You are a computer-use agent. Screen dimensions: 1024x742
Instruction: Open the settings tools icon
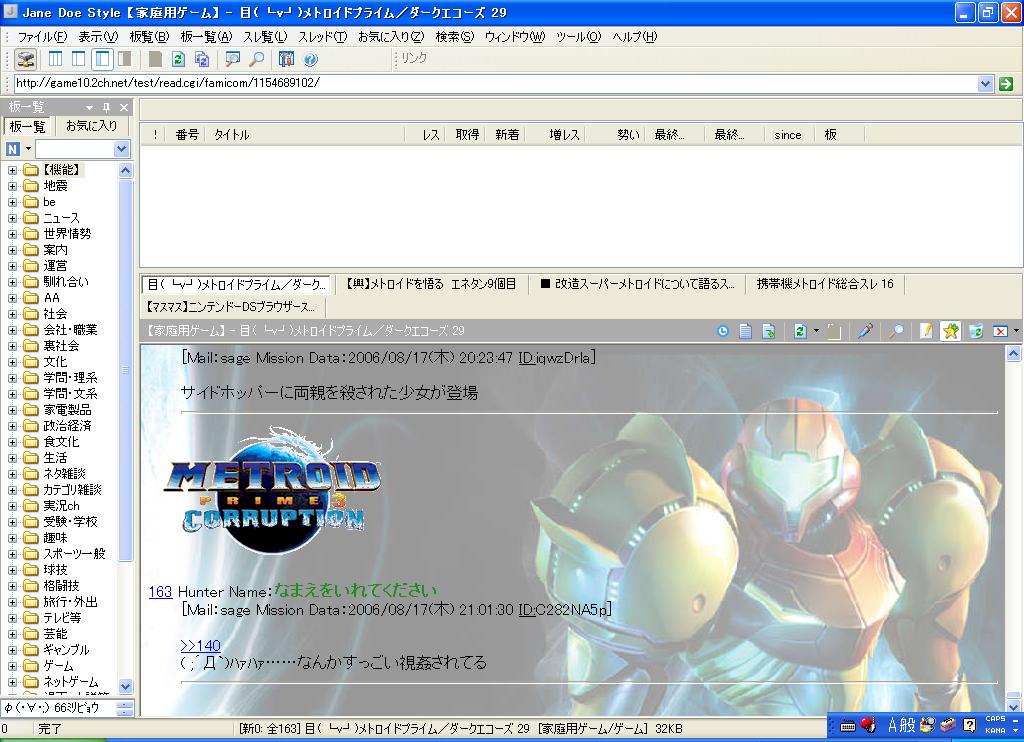pos(286,59)
